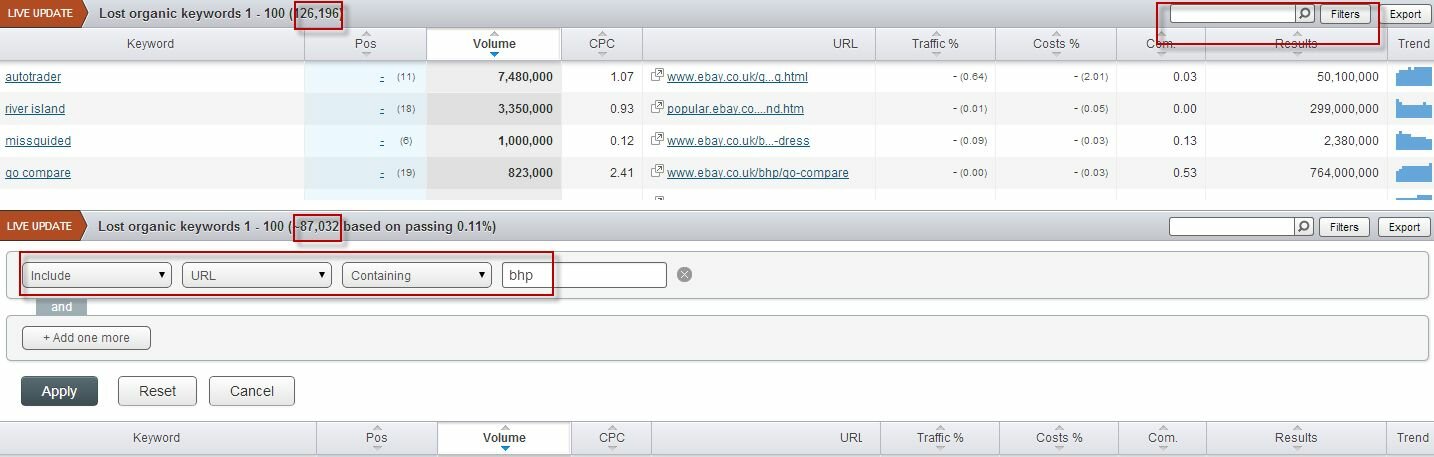Click search magnifier in lower panel
The width and height of the screenshot is (1434, 457).
(x=1304, y=227)
